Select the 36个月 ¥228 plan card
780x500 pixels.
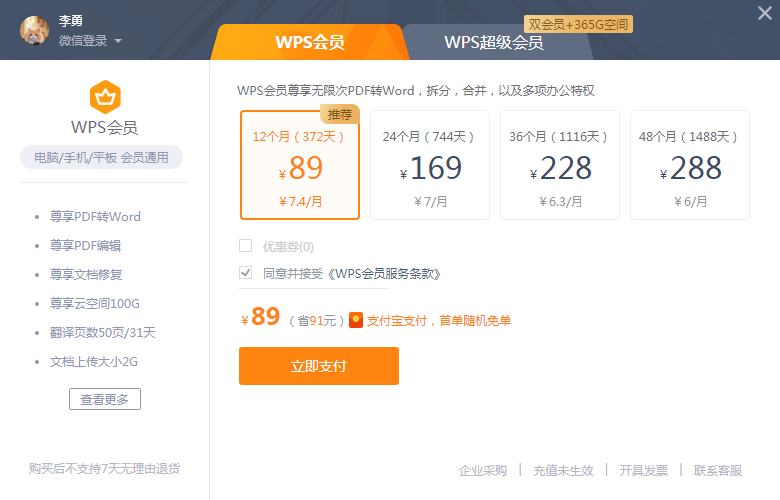pyautogui.click(x=560, y=165)
